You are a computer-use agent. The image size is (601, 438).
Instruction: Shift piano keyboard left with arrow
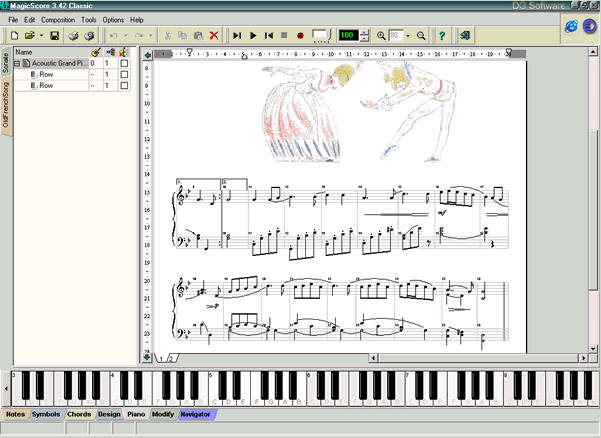pyautogui.click(x=6, y=388)
